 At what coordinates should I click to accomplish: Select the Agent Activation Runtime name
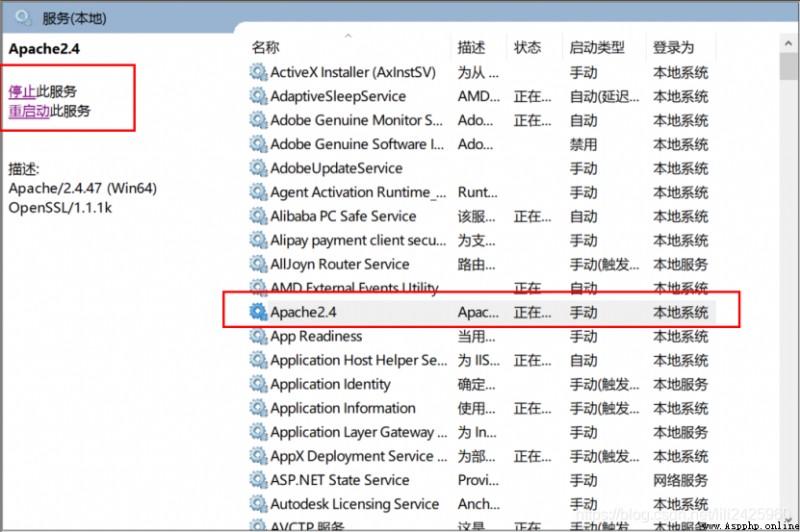[358, 192]
